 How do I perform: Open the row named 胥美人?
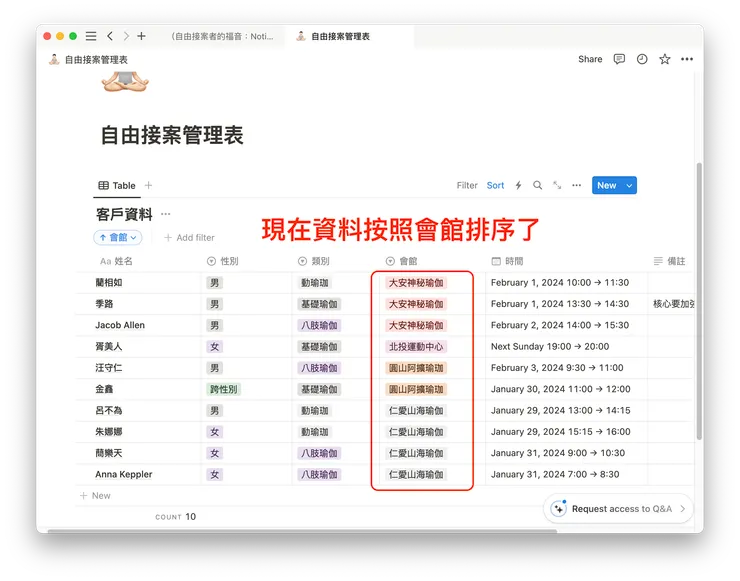click(109, 346)
